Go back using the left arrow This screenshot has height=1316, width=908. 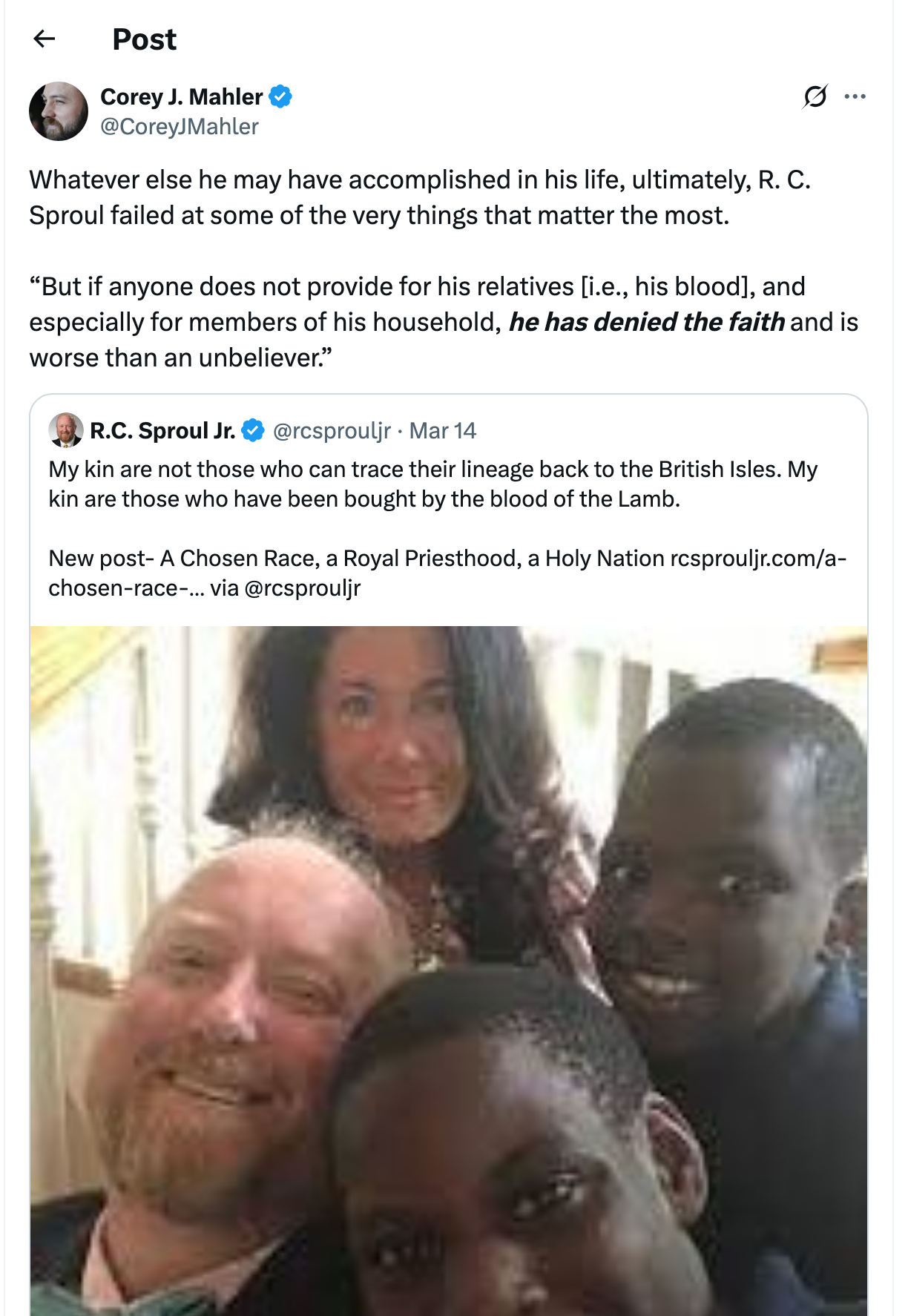click(45, 39)
